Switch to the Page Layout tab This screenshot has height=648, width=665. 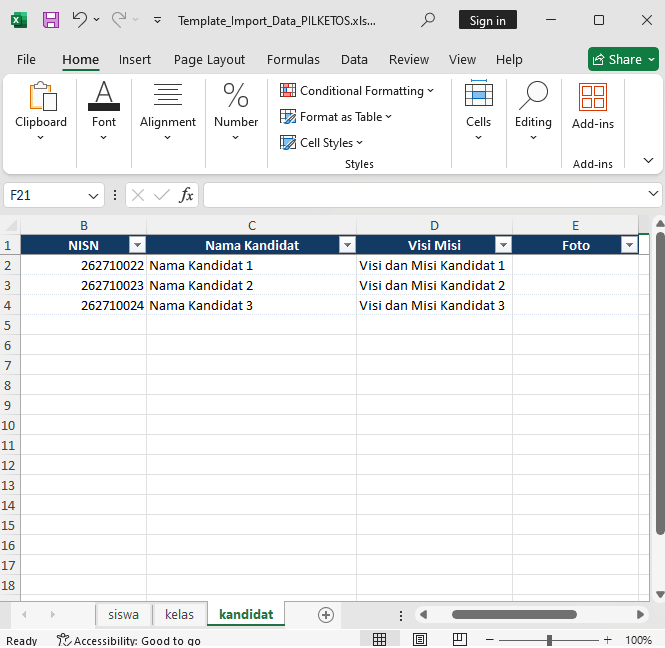coord(209,59)
